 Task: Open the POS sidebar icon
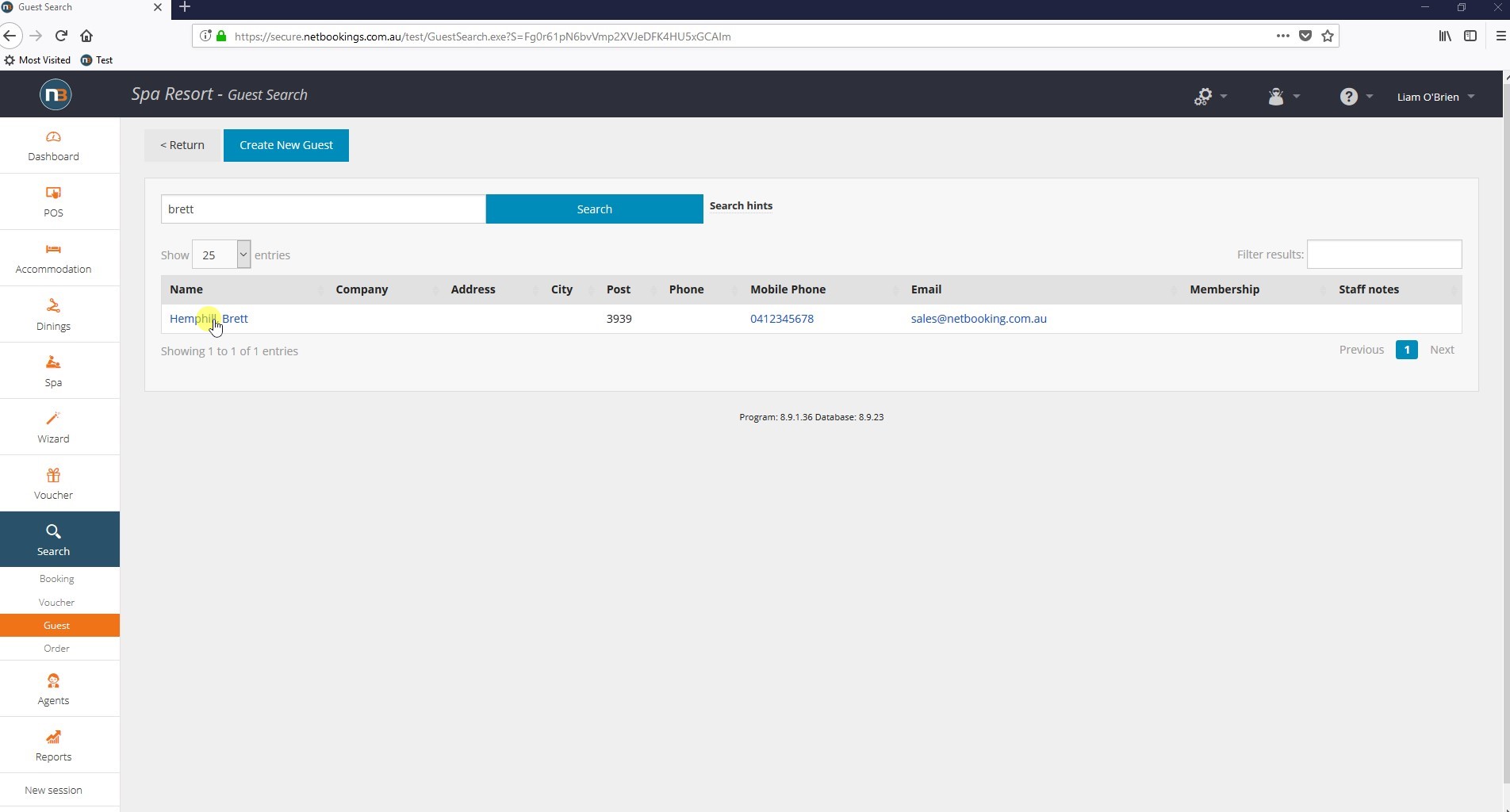[53, 193]
